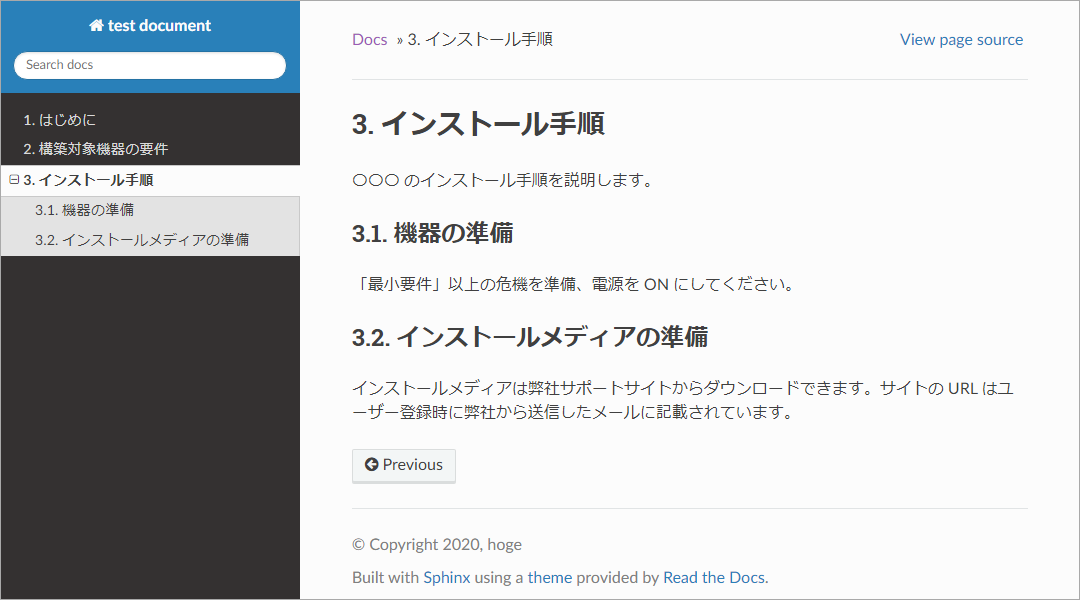This screenshot has width=1080, height=600.
Task: Select sidebar item 3. インストール手順
Action: [x=150, y=180]
